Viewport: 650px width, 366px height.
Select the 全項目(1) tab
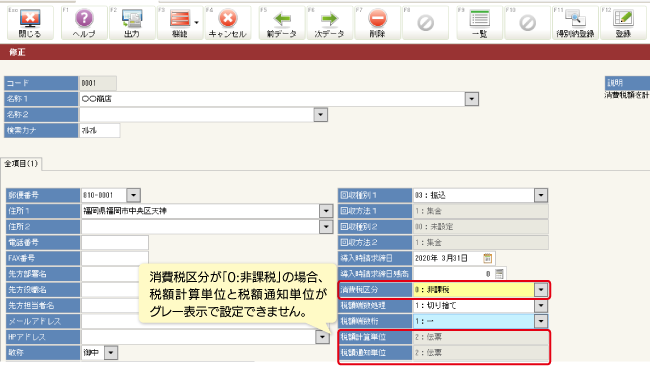pos(21,164)
